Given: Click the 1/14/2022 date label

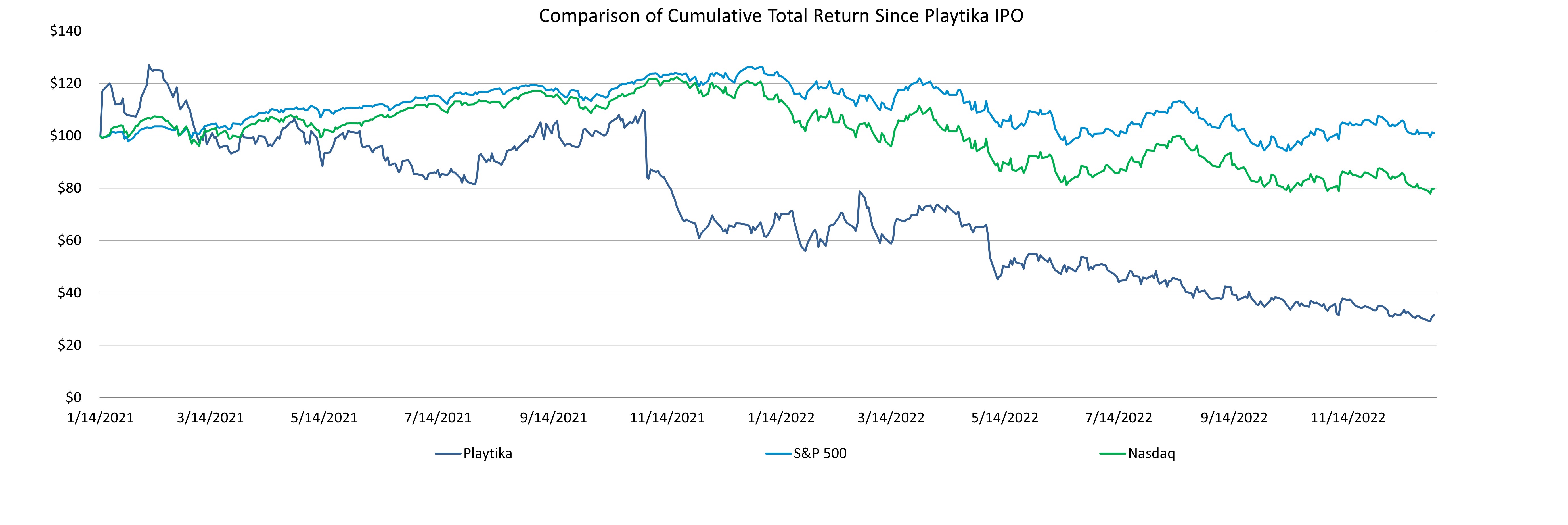Looking at the screenshot, I should pyautogui.click(x=781, y=418).
